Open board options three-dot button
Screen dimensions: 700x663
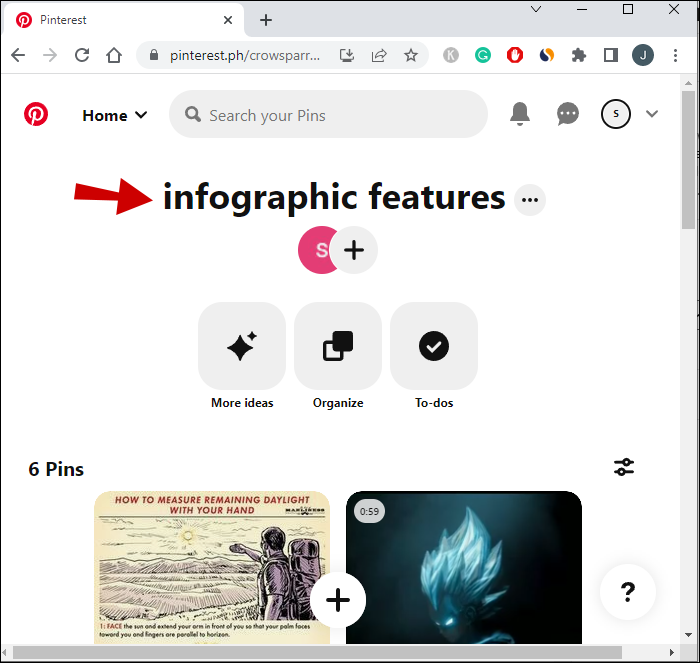pos(530,200)
